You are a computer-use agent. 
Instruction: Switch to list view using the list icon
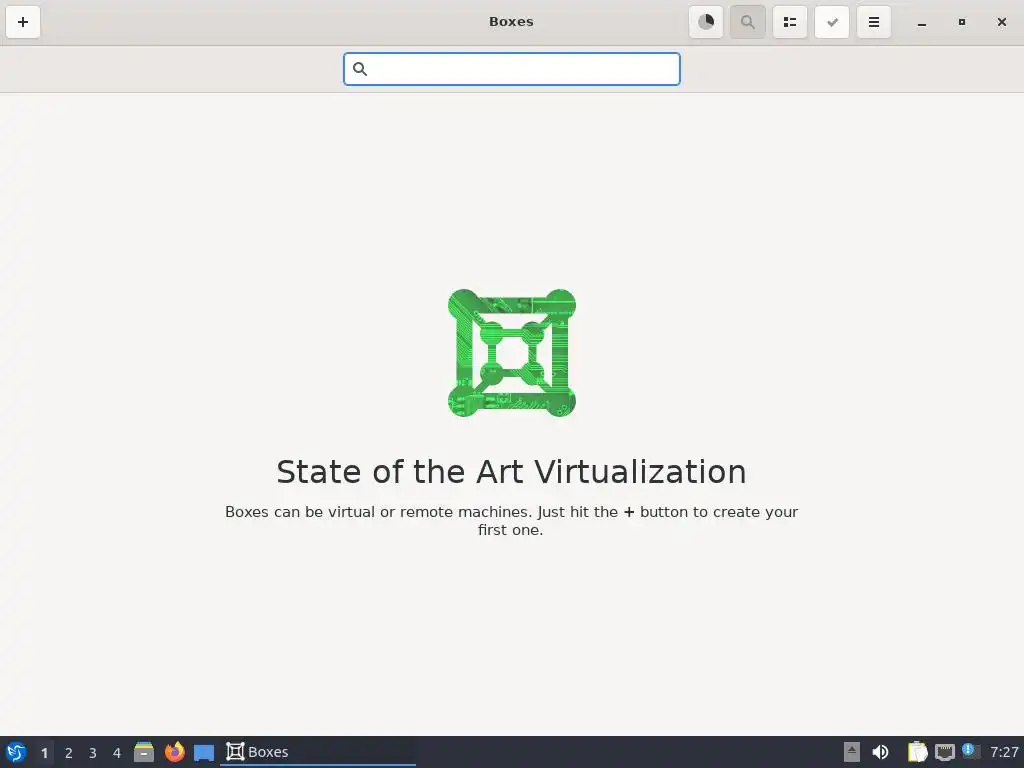click(790, 22)
